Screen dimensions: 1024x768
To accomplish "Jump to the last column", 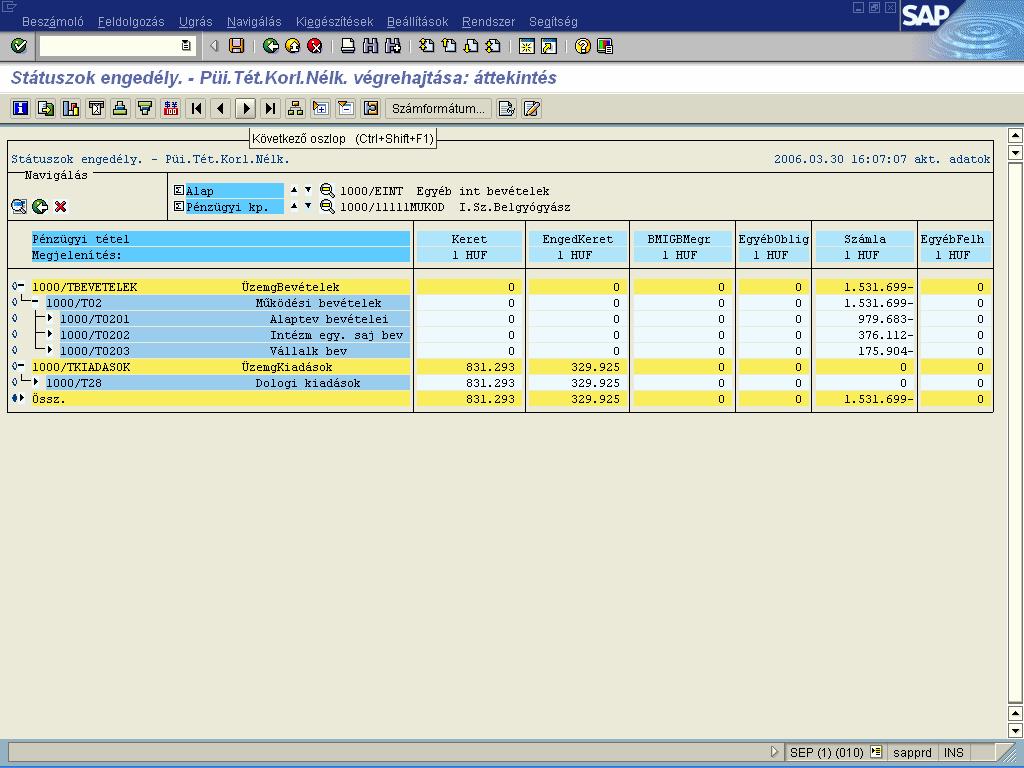I will [x=270, y=108].
